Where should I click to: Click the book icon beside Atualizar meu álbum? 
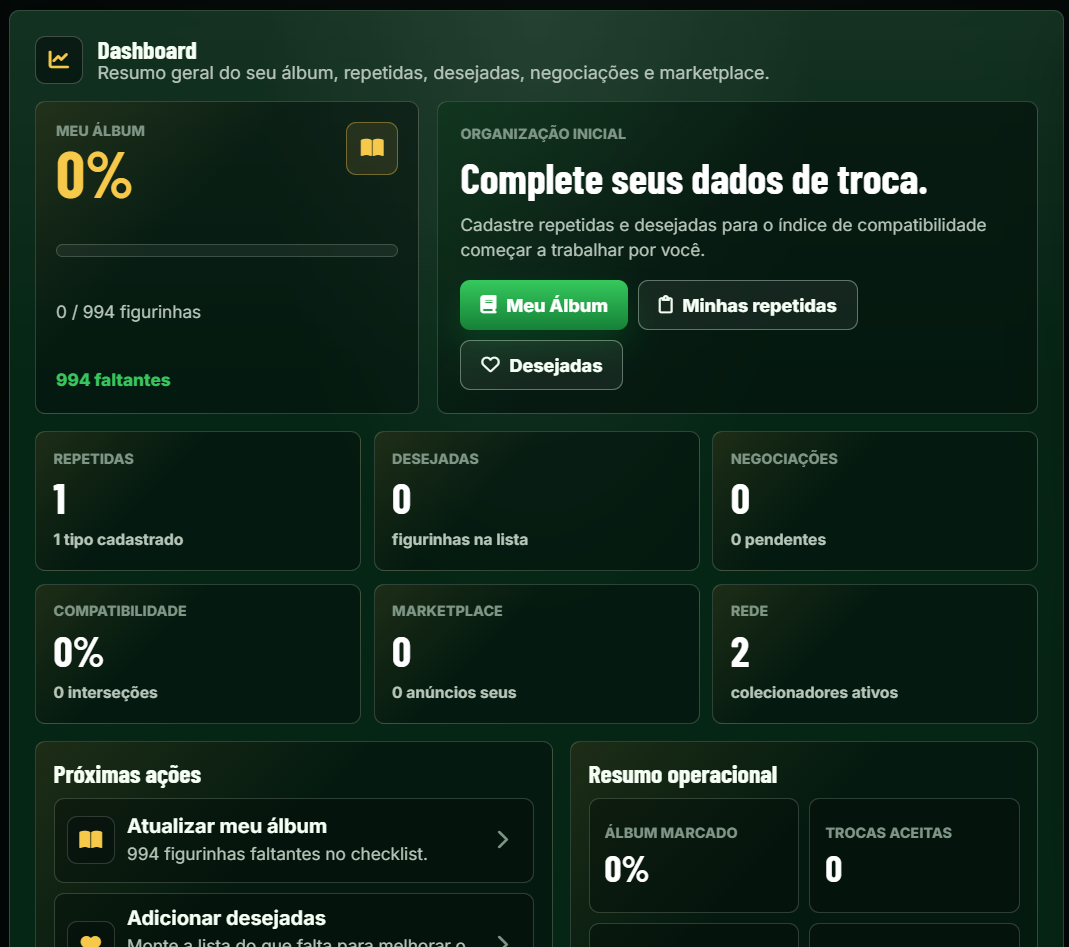tap(91, 839)
